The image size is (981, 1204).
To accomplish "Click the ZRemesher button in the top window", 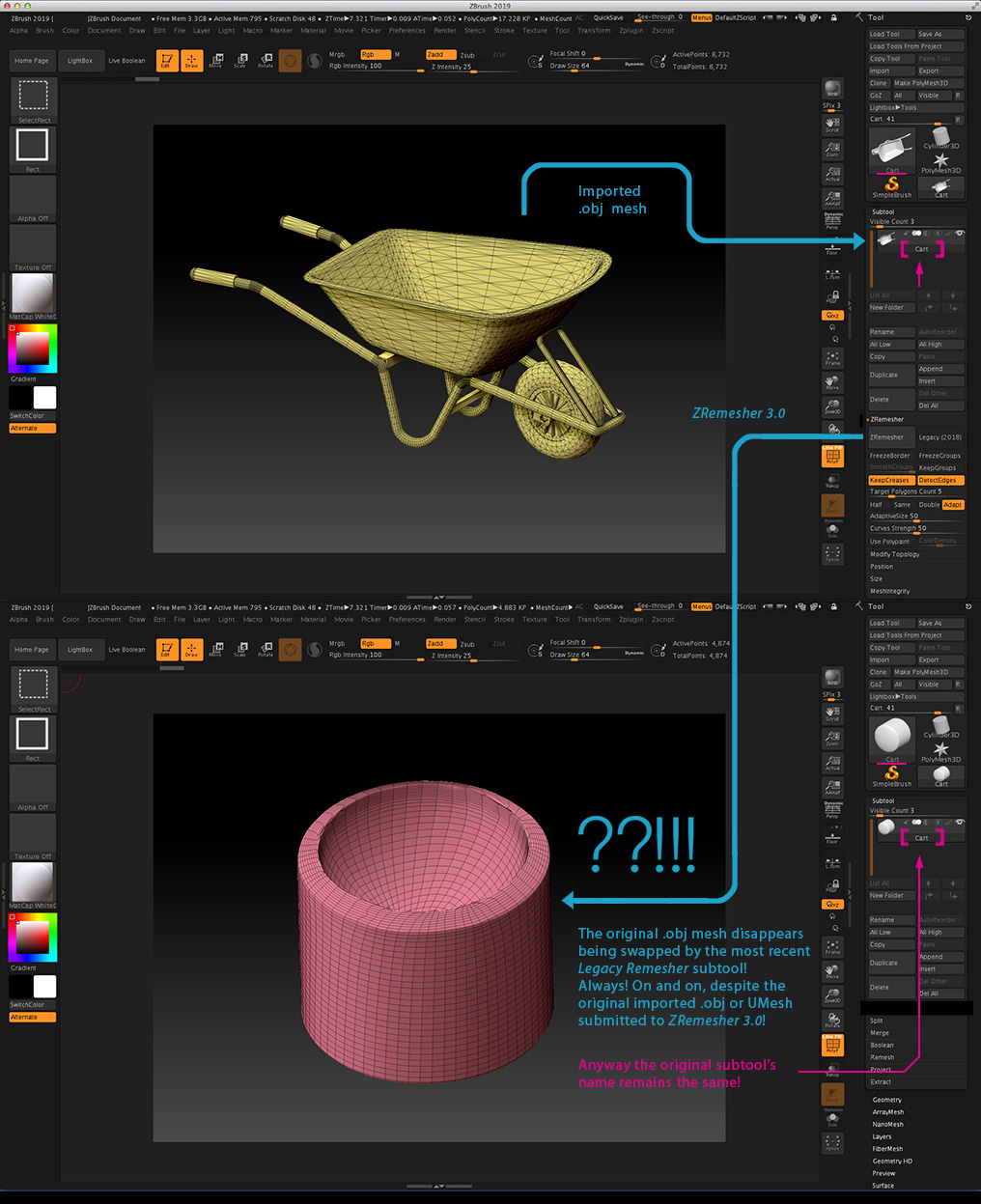I will coord(891,437).
